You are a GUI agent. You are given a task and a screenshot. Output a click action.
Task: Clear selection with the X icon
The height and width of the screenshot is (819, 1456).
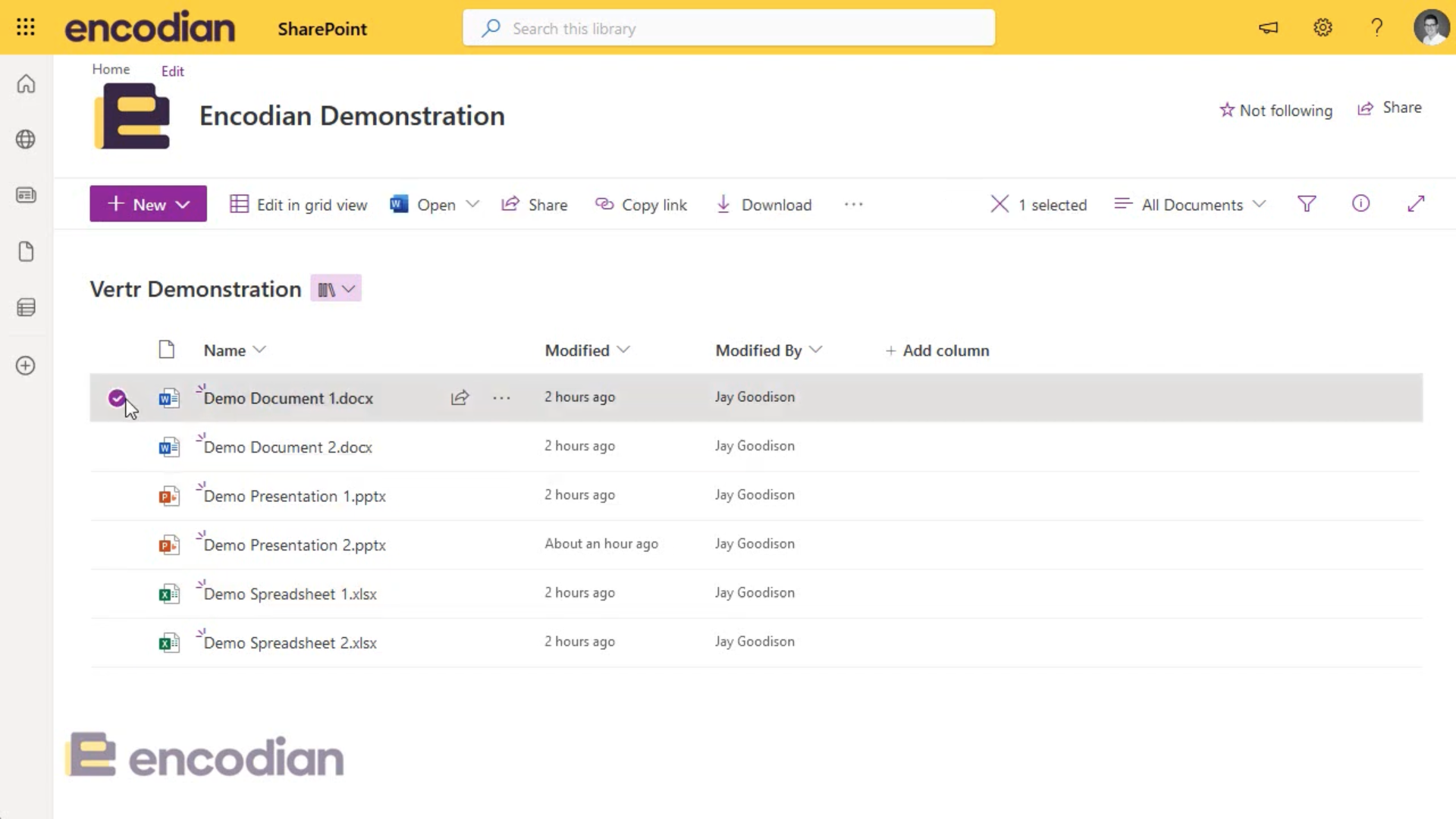click(999, 204)
